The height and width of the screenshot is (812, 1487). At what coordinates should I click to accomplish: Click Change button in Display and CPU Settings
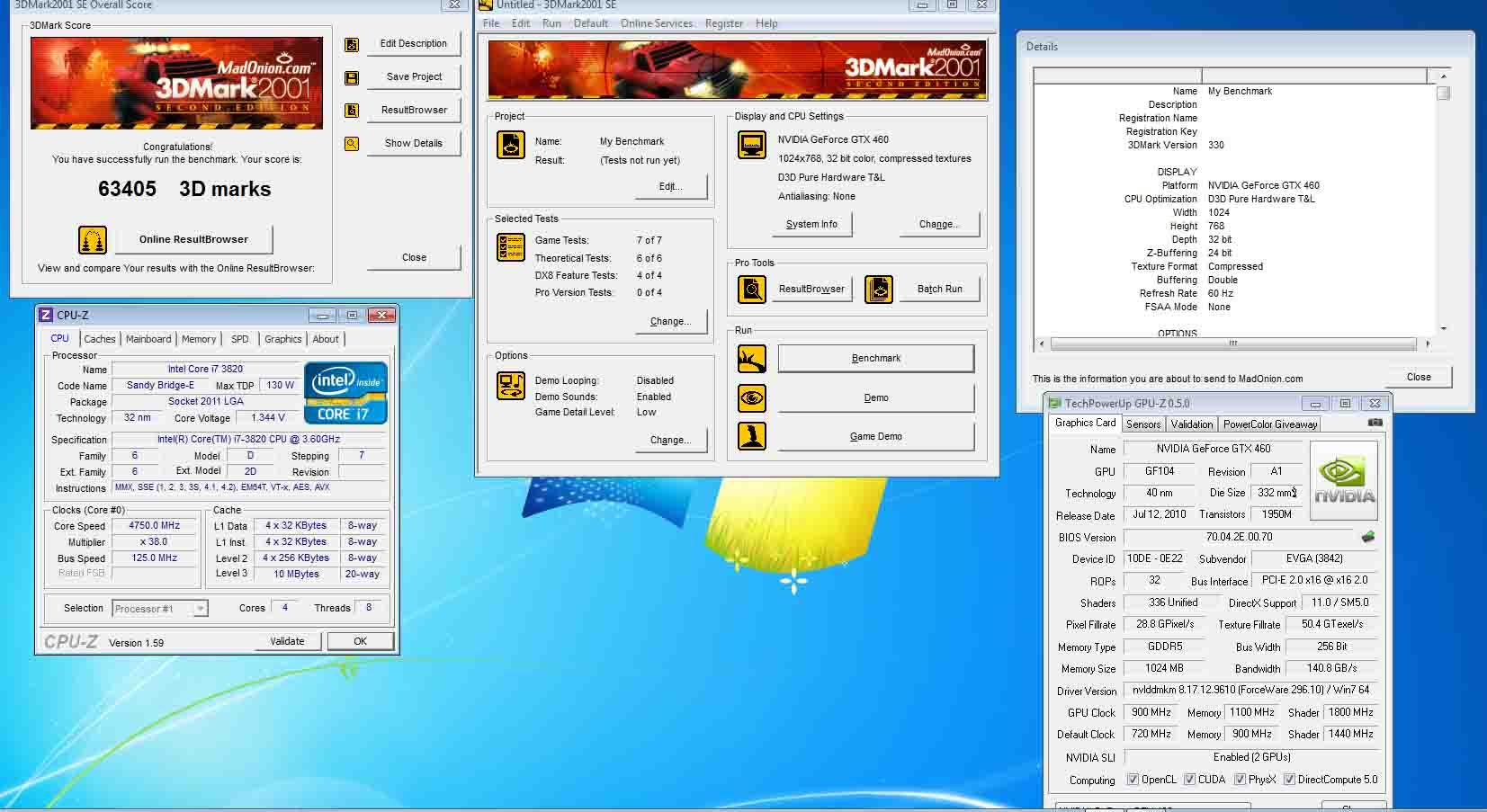click(939, 224)
